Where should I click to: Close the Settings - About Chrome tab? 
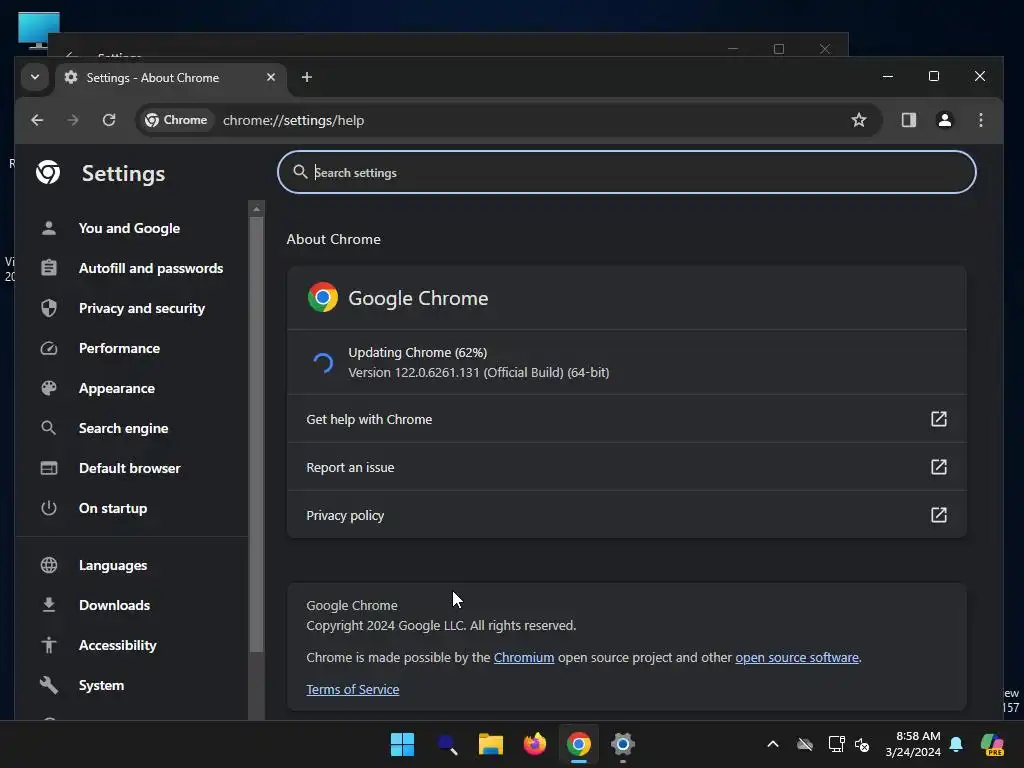(x=271, y=77)
